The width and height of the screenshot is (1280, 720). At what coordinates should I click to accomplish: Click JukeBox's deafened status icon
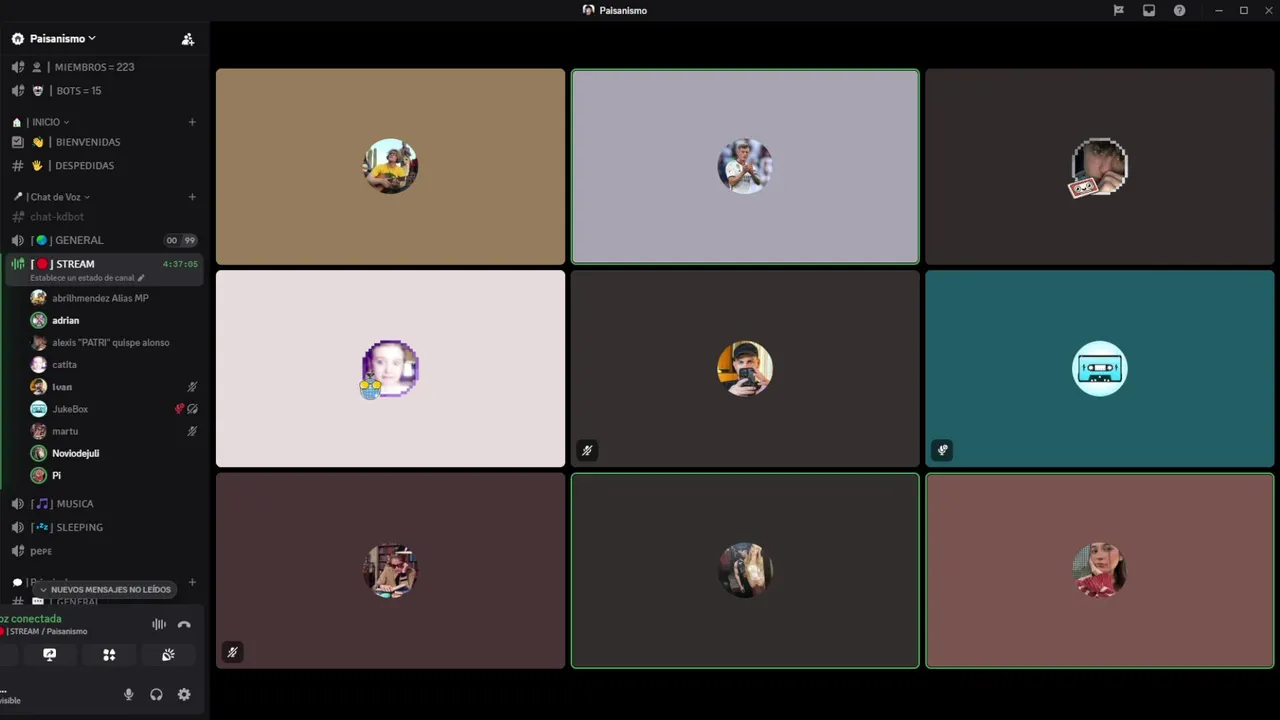pos(193,409)
